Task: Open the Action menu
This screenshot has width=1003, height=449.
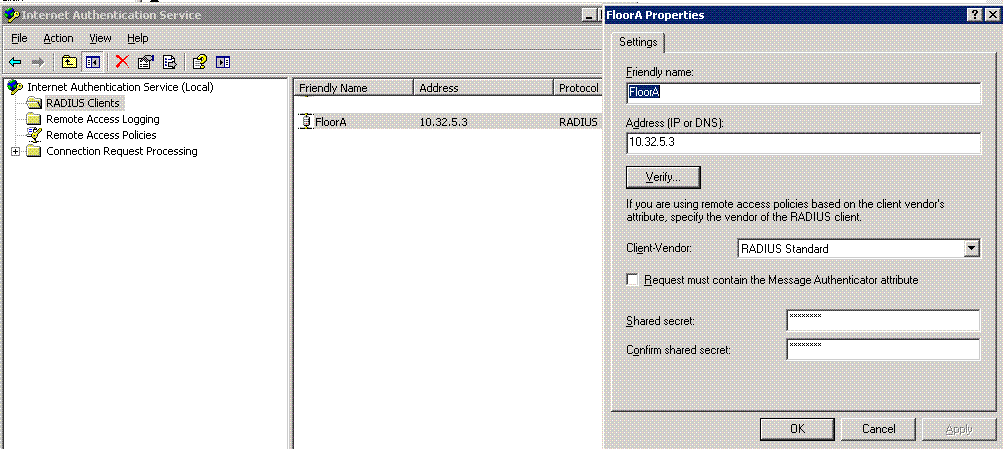Action: (58, 38)
